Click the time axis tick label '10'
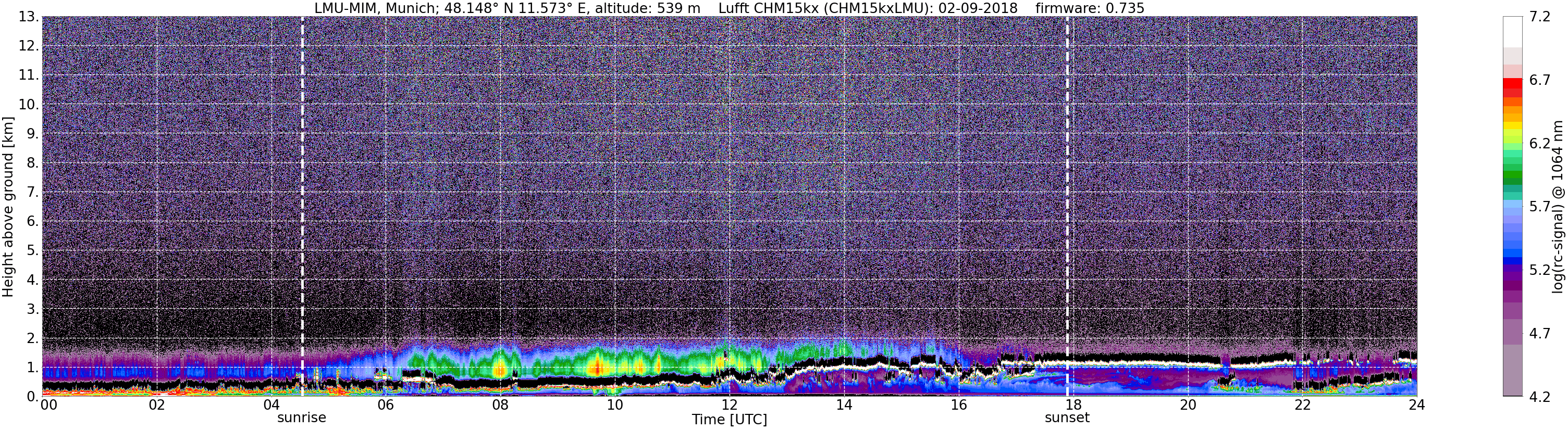Viewport: 1568px width, 430px height. (x=615, y=405)
